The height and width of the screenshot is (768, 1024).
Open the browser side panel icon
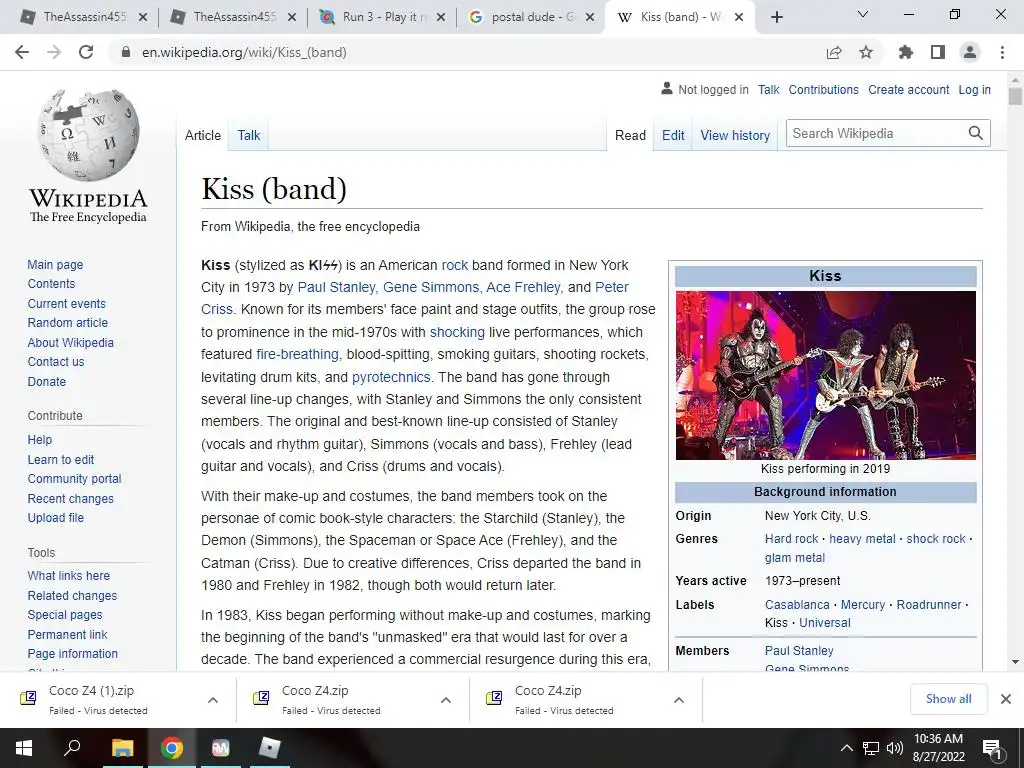click(938, 52)
